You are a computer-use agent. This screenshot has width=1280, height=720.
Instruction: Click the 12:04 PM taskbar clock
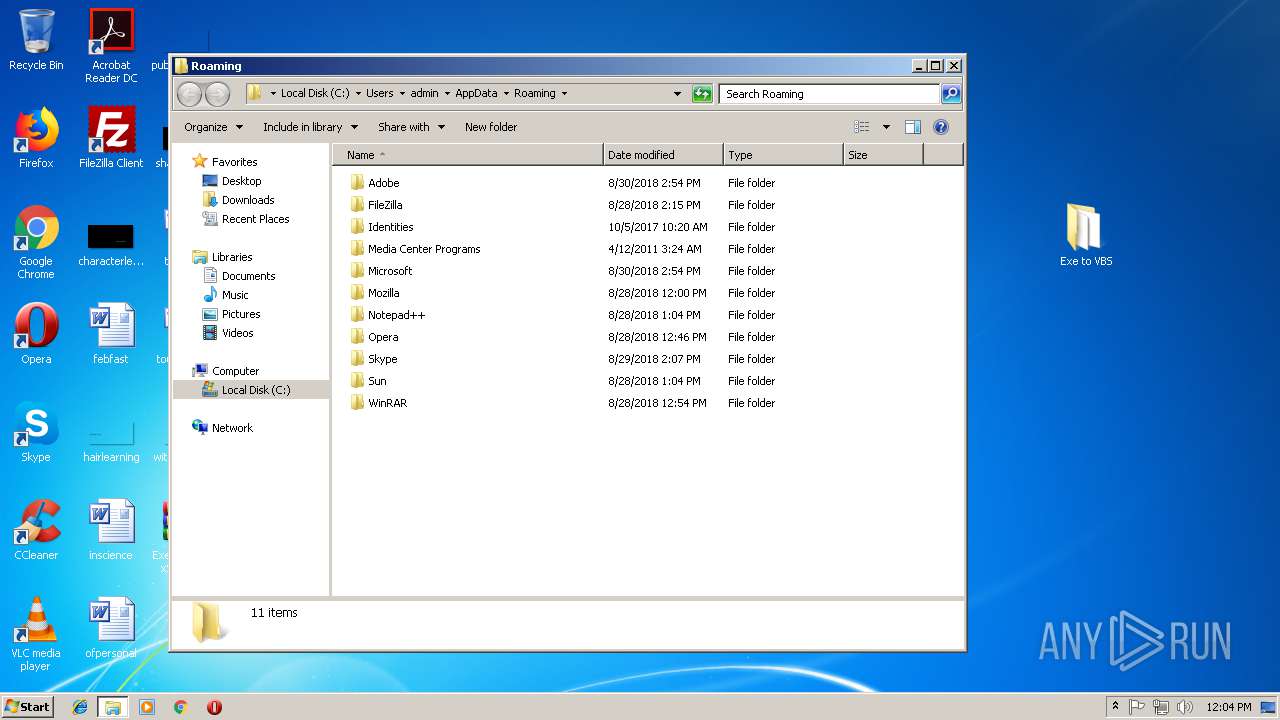(1229, 707)
